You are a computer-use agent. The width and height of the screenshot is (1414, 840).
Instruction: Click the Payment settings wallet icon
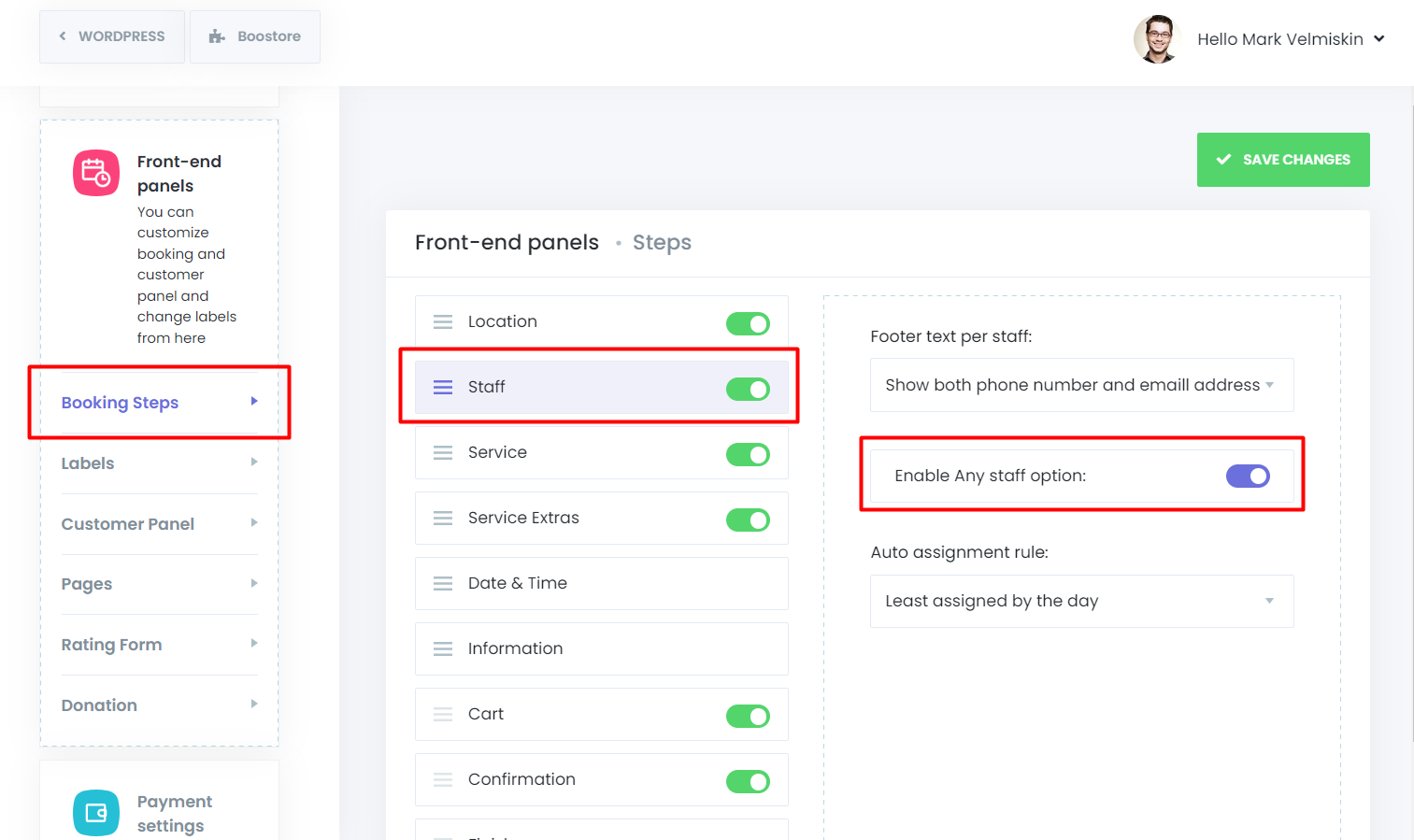click(x=96, y=813)
